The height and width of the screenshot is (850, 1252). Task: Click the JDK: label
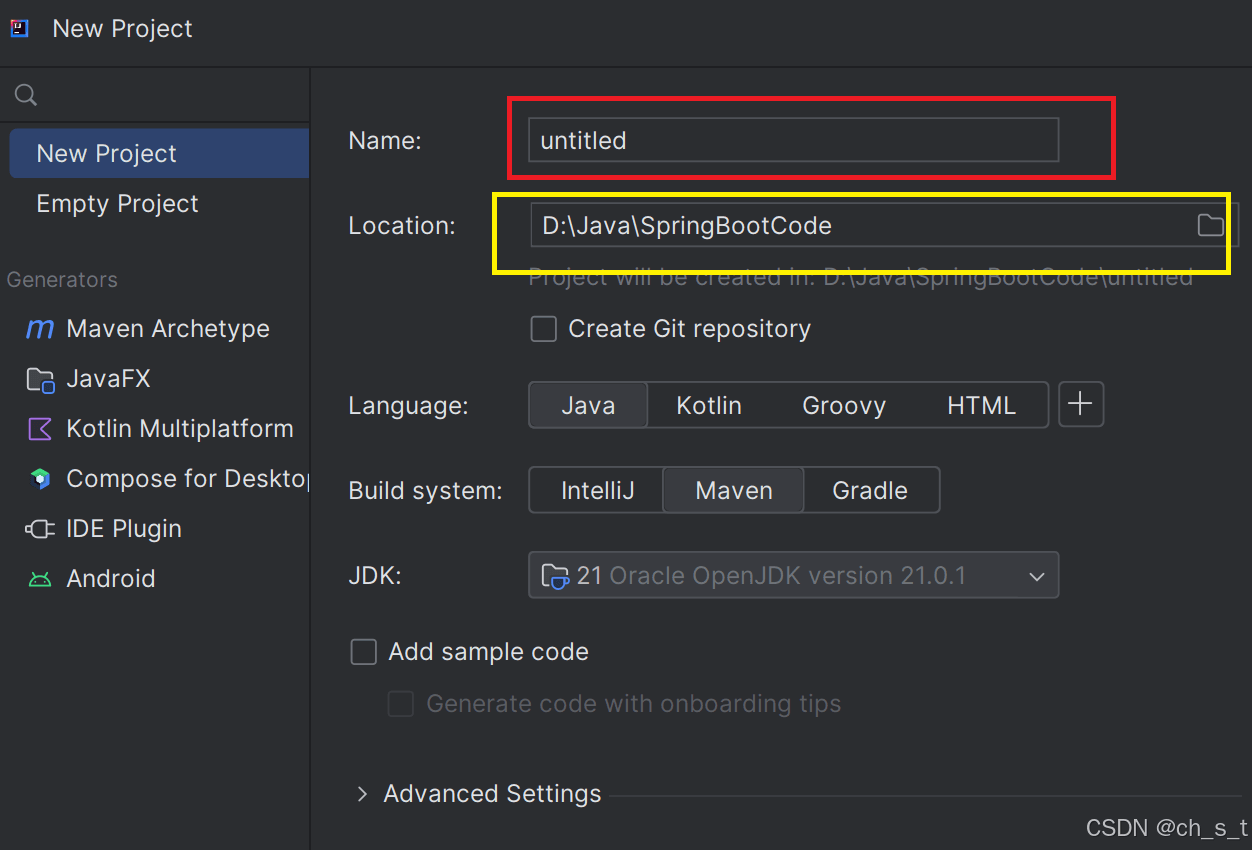pos(374,576)
